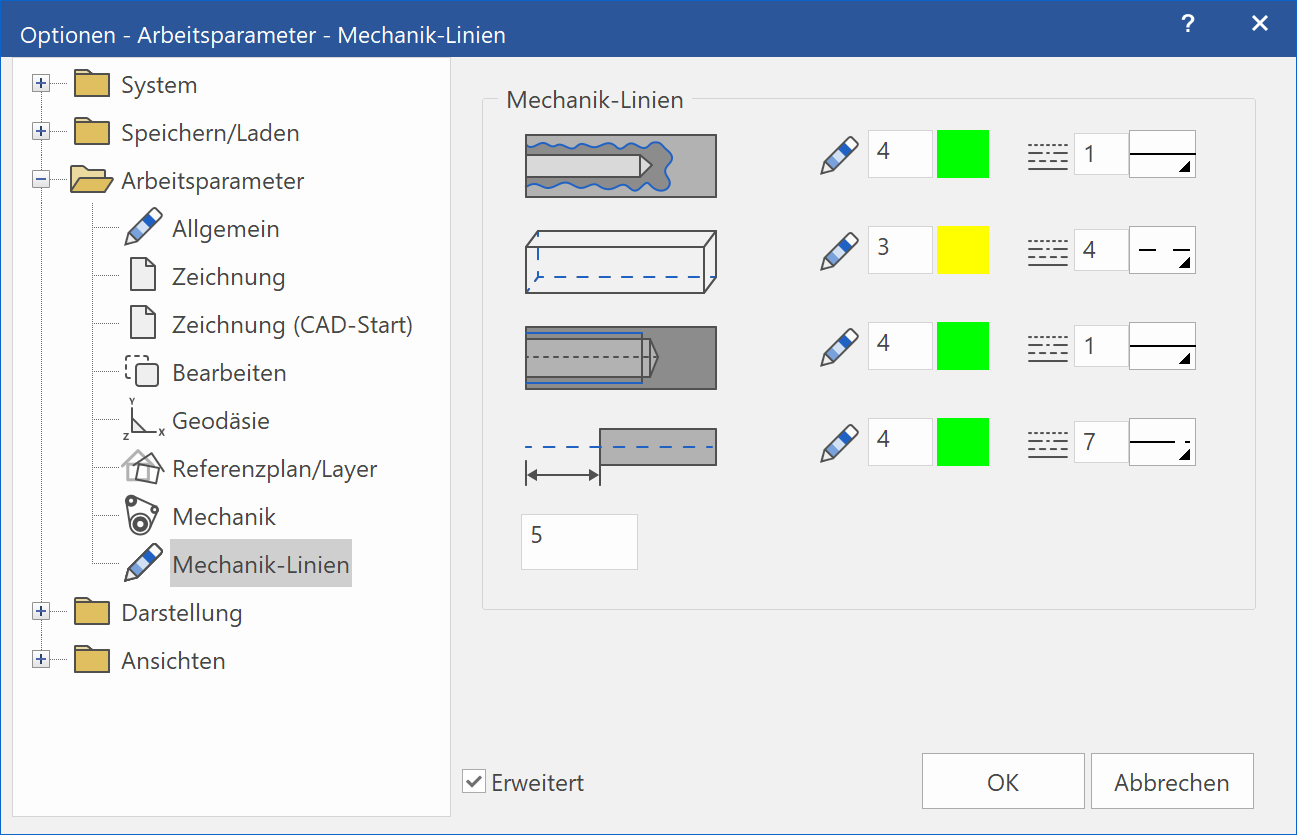Click the pen number field in third row
1297x835 pixels.
900,346
